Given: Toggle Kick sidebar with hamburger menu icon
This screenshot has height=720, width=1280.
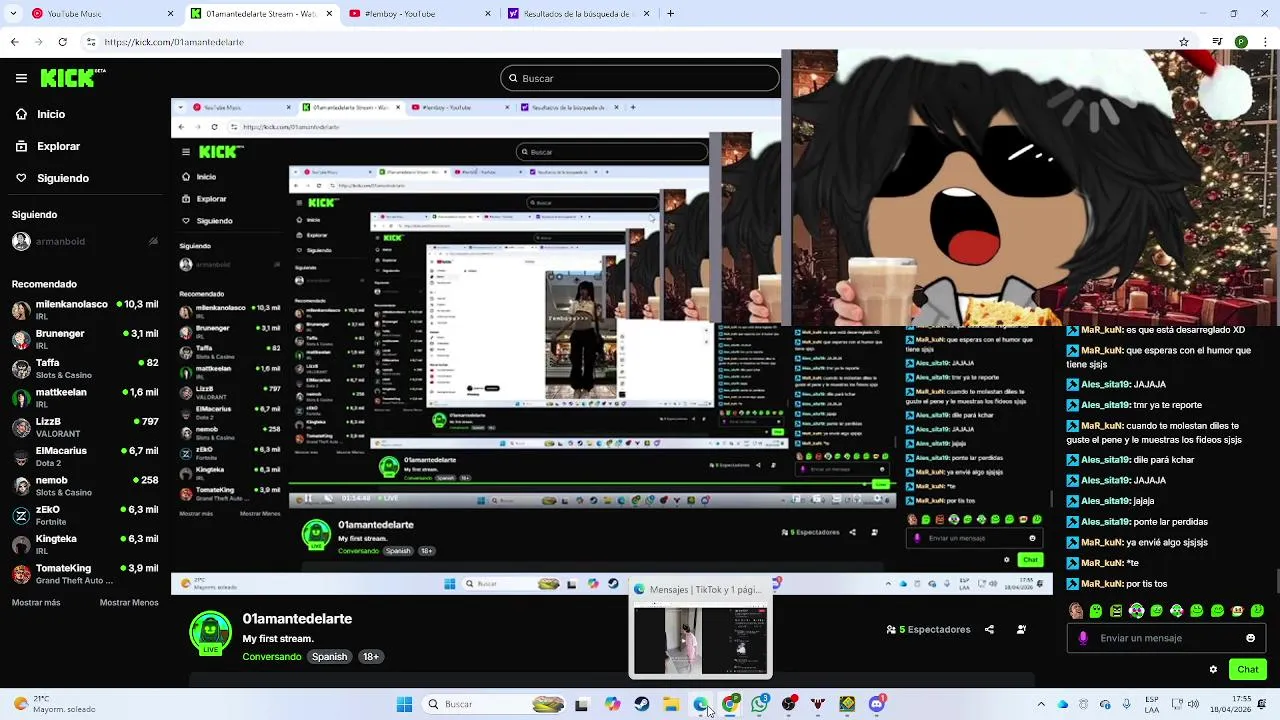Looking at the screenshot, I should [x=21, y=78].
